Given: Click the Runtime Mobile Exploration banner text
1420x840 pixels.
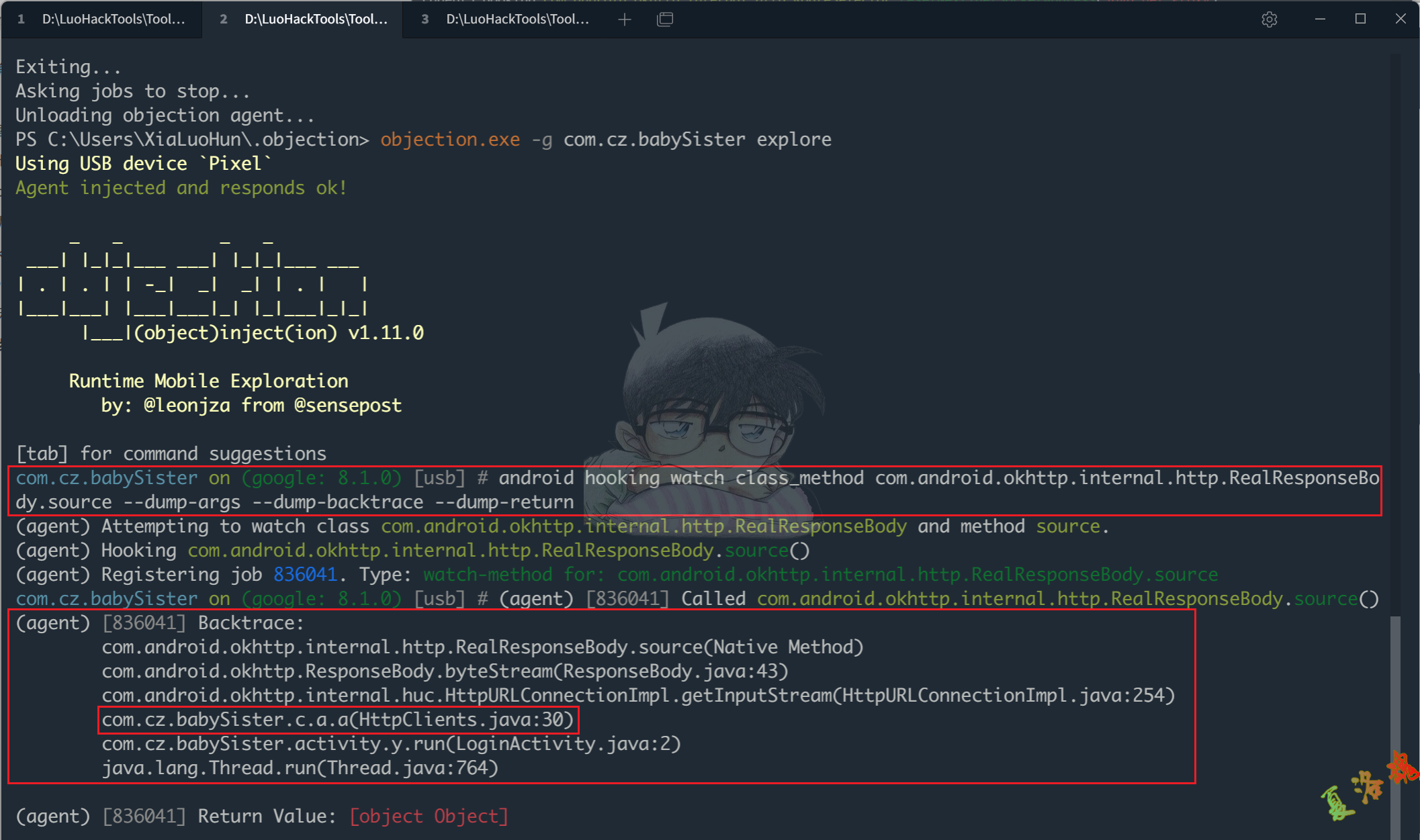Looking at the screenshot, I should (x=208, y=381).
